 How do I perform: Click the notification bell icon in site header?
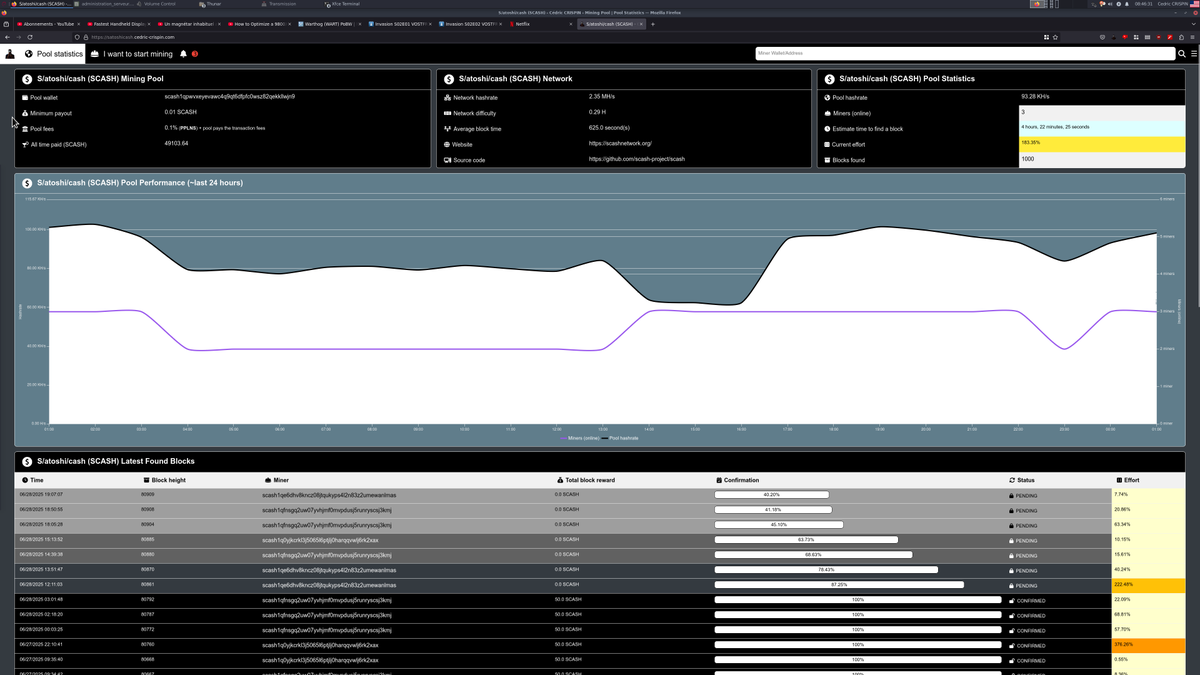[184, 54]
